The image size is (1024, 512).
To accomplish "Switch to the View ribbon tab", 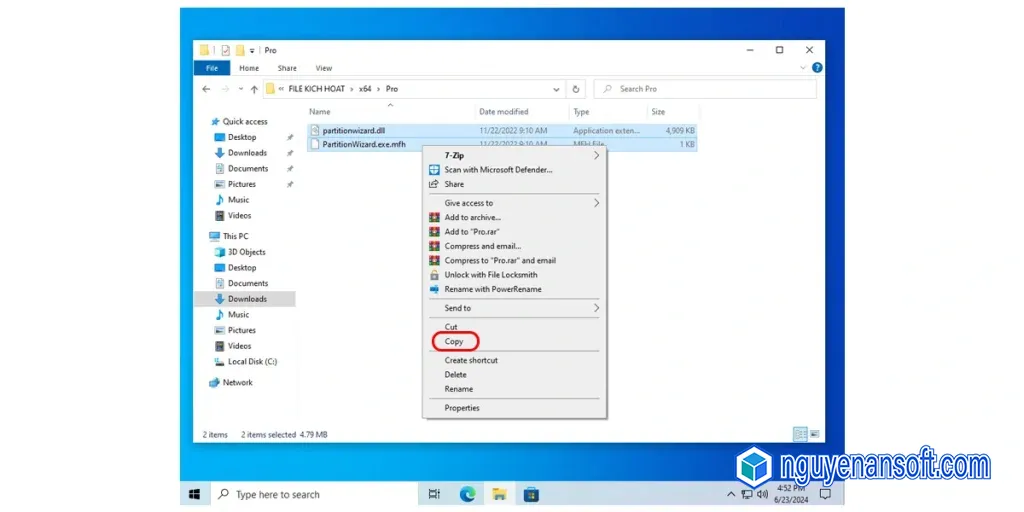I will click(x=324, y=68).
